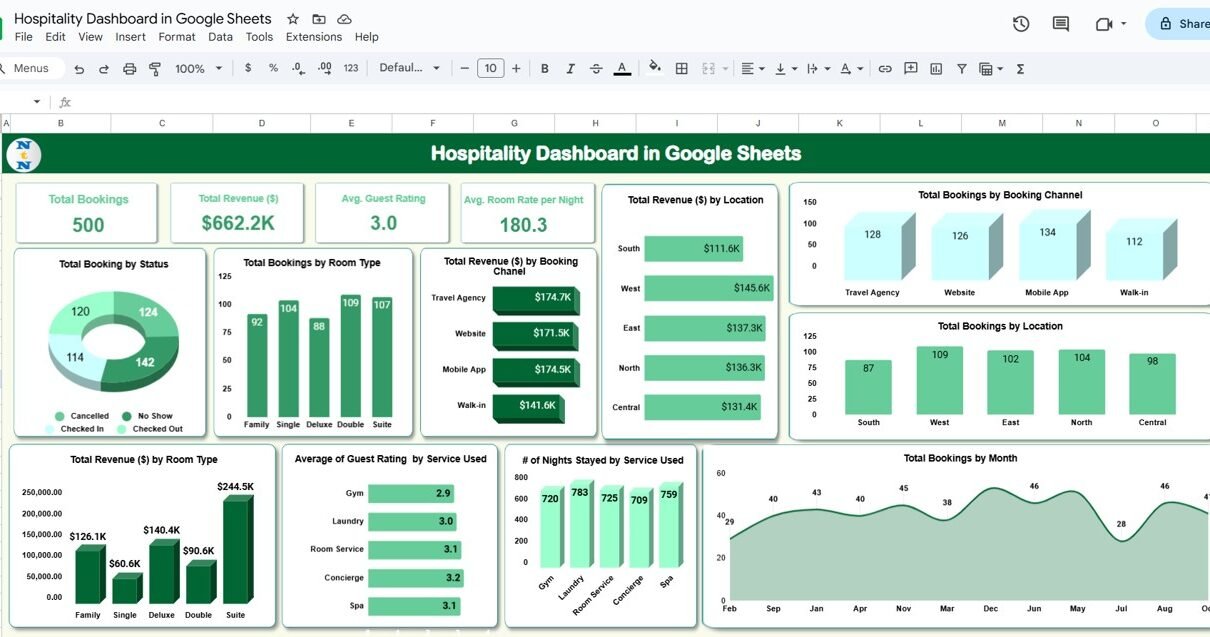Select the Total Revenue ($) card
This screenshot has width=1210, height=637.
point(238,212)
